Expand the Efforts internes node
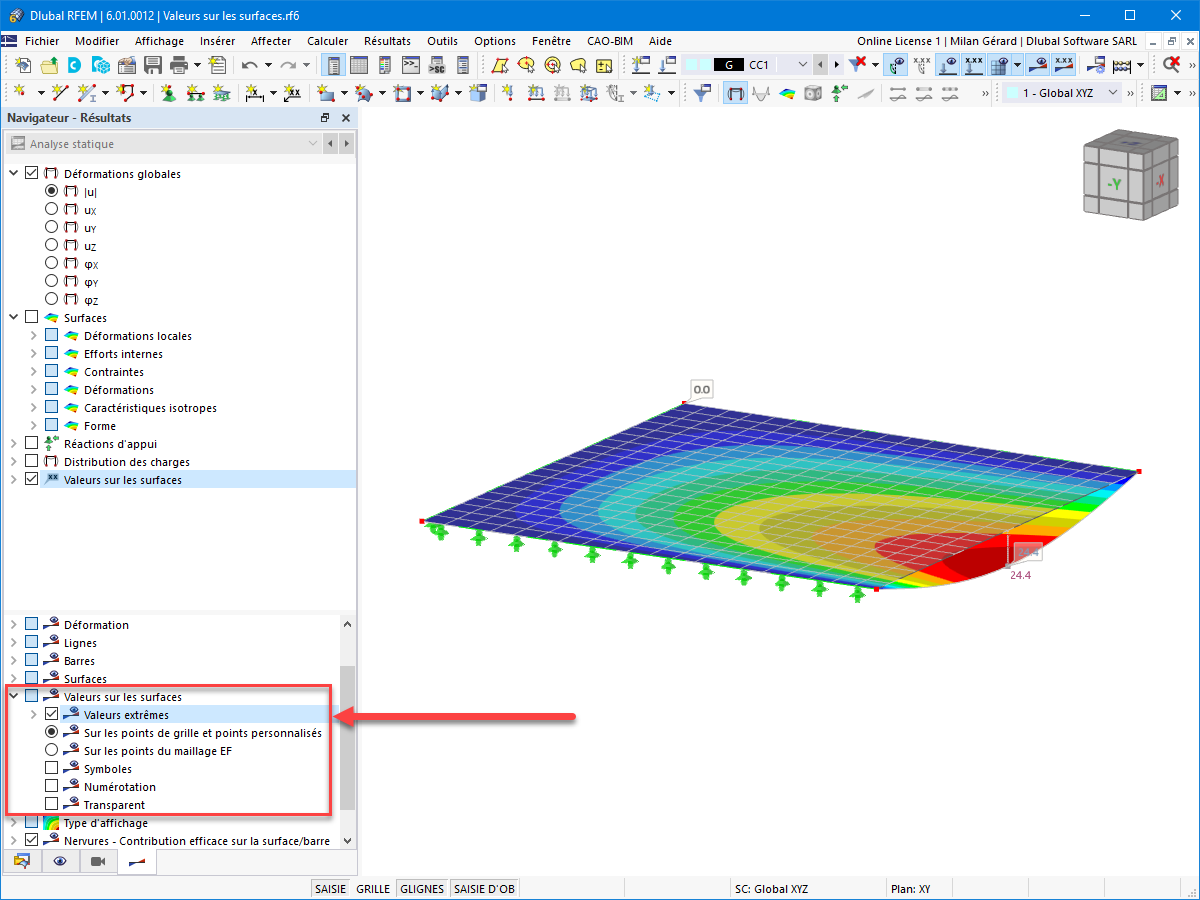Image resolution: width=1200 pixels, height=900 pixels. [33, 354]
